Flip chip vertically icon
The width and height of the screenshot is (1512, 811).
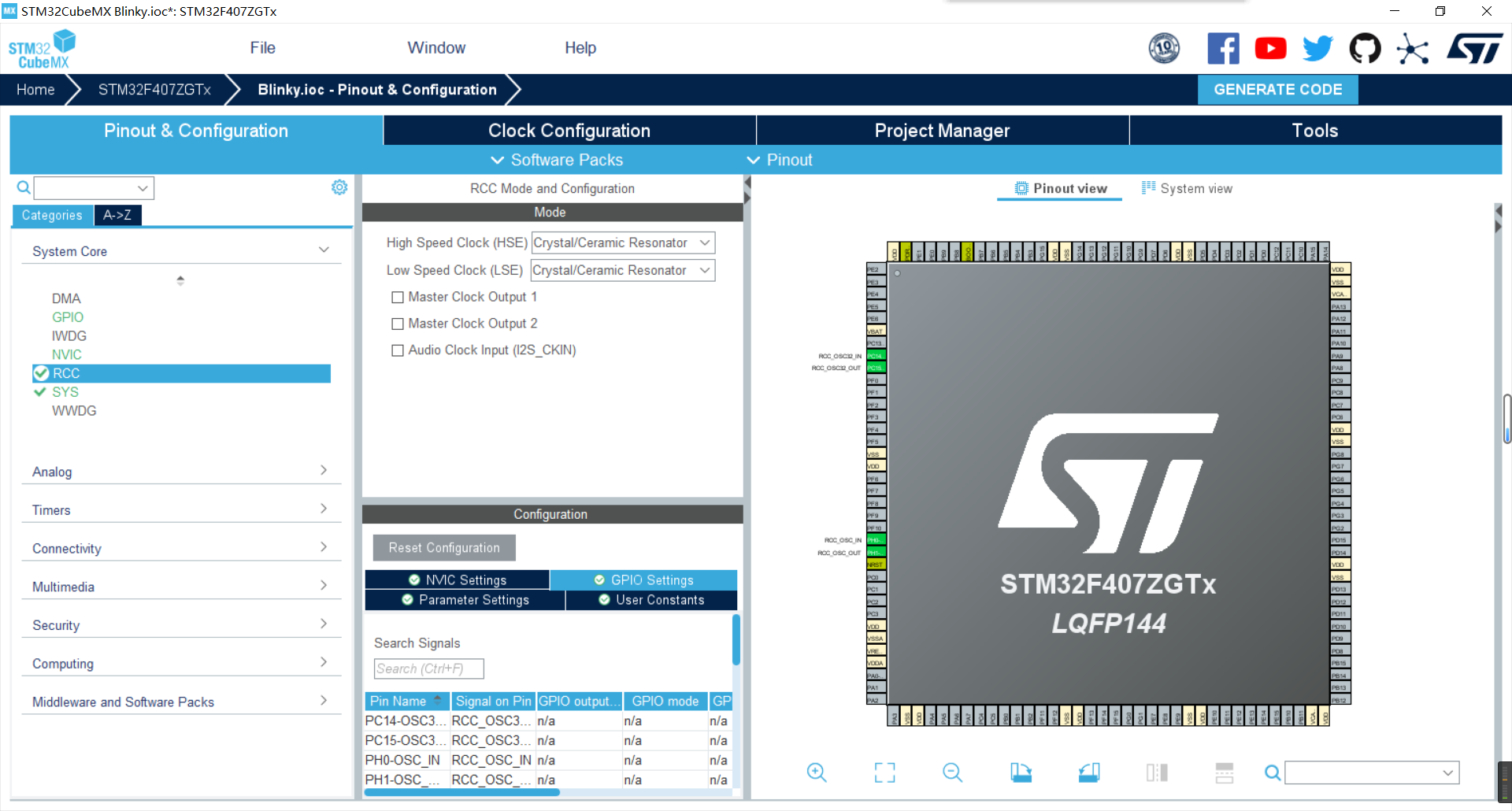1225,772
